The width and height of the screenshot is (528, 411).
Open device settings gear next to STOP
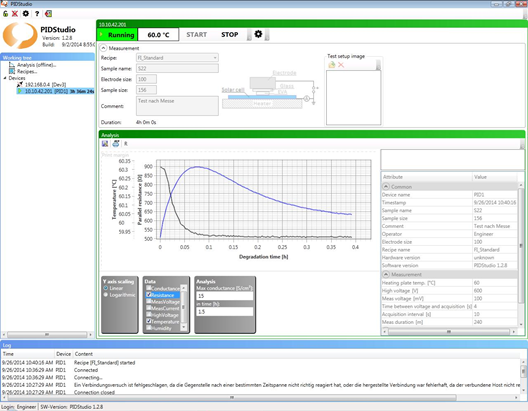pos(258,34)
